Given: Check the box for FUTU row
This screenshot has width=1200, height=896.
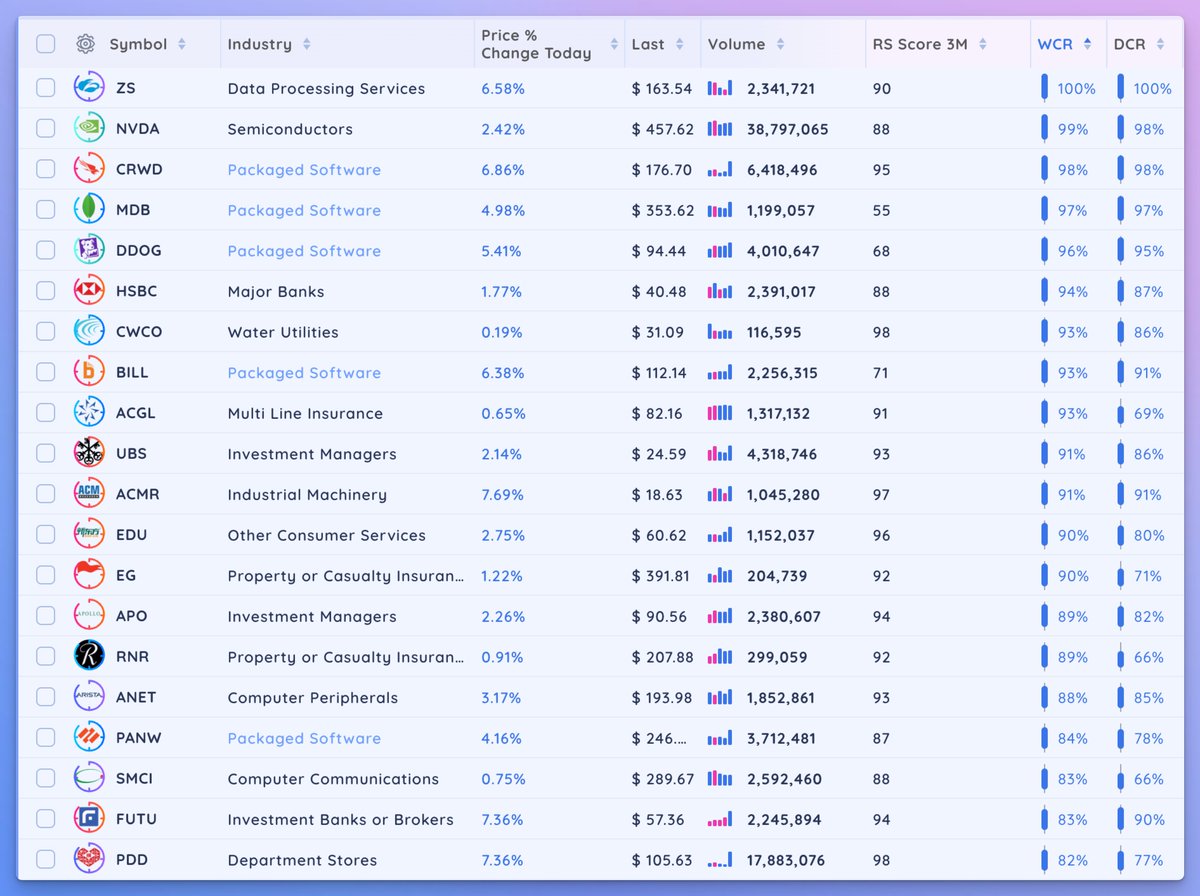Looking at the screenshot, I should click(x=46, y=819).
